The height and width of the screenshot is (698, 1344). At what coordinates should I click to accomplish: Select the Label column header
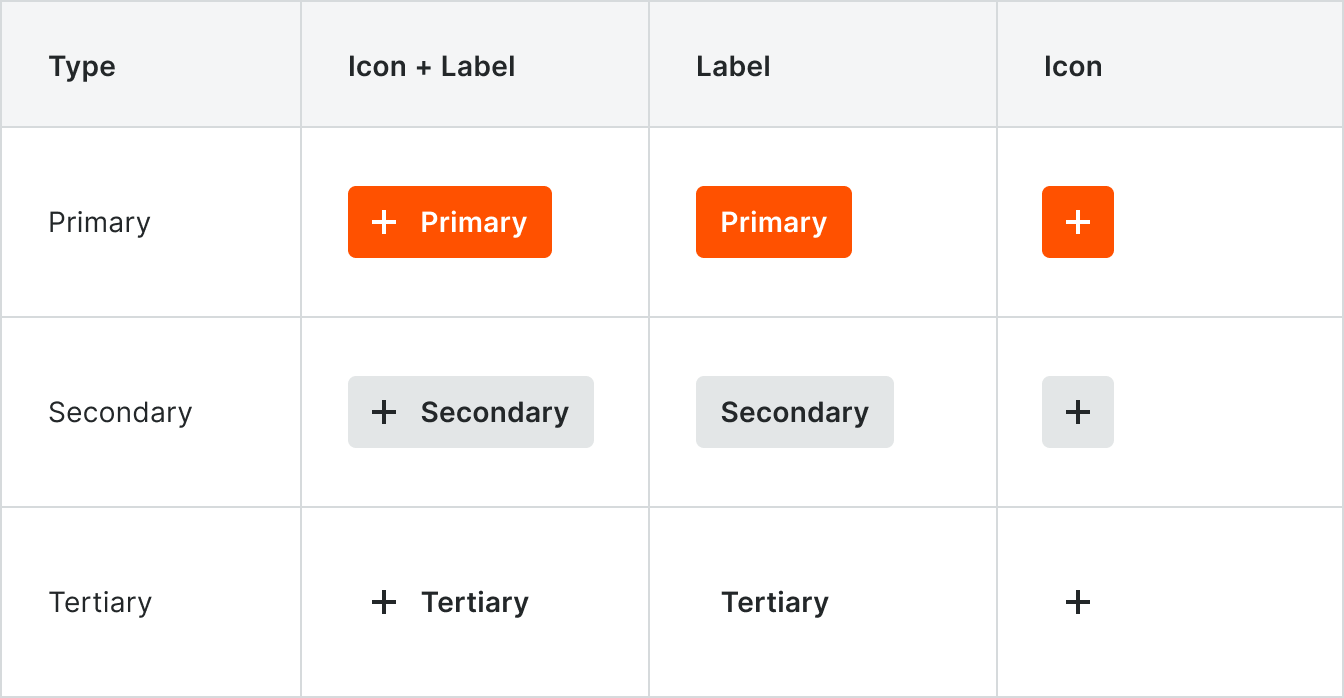click(733, 67)
